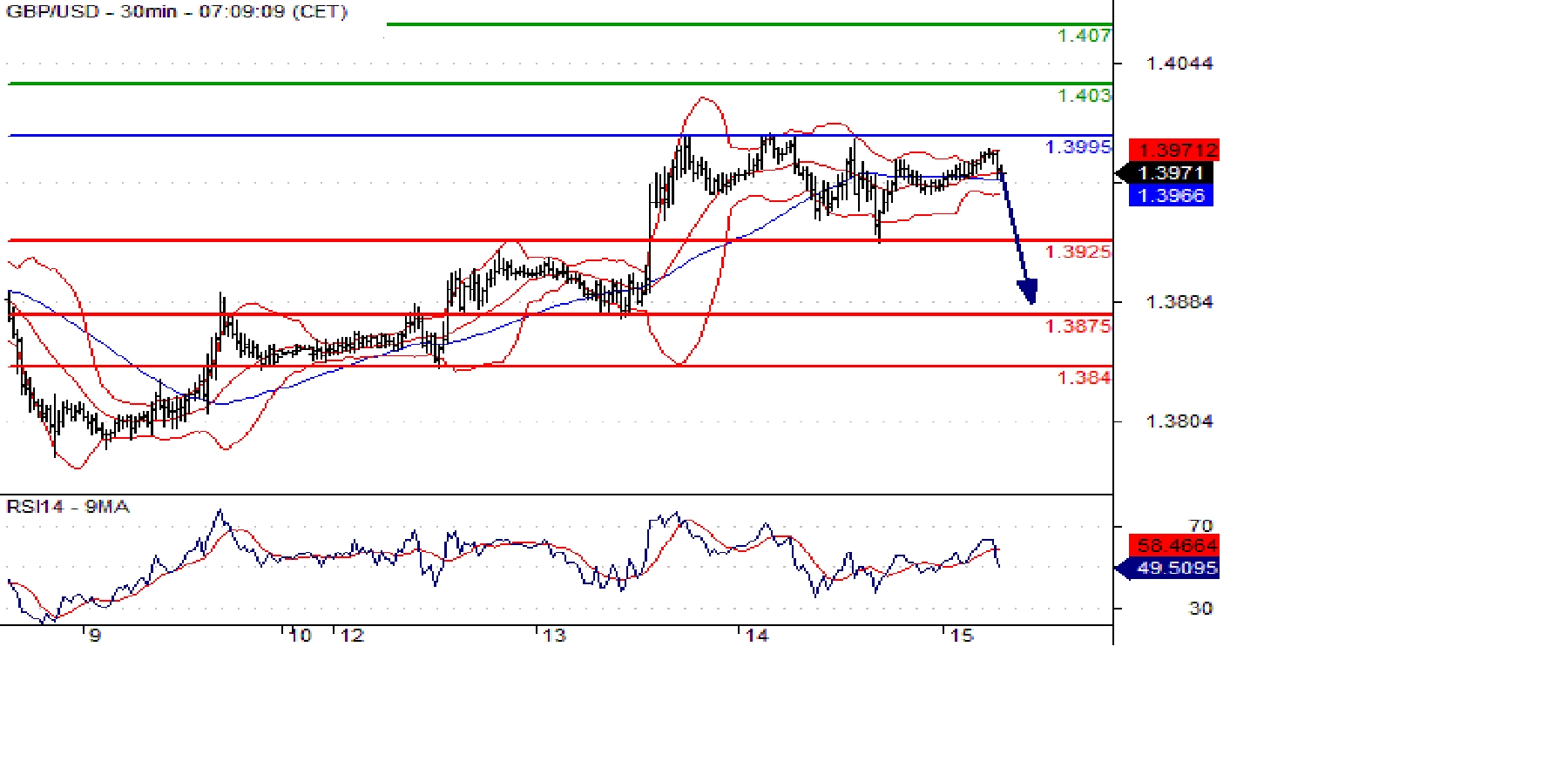Click the blue 49.5095 RSI value tag
The image size is (1568, 761).
(1168, 569)
